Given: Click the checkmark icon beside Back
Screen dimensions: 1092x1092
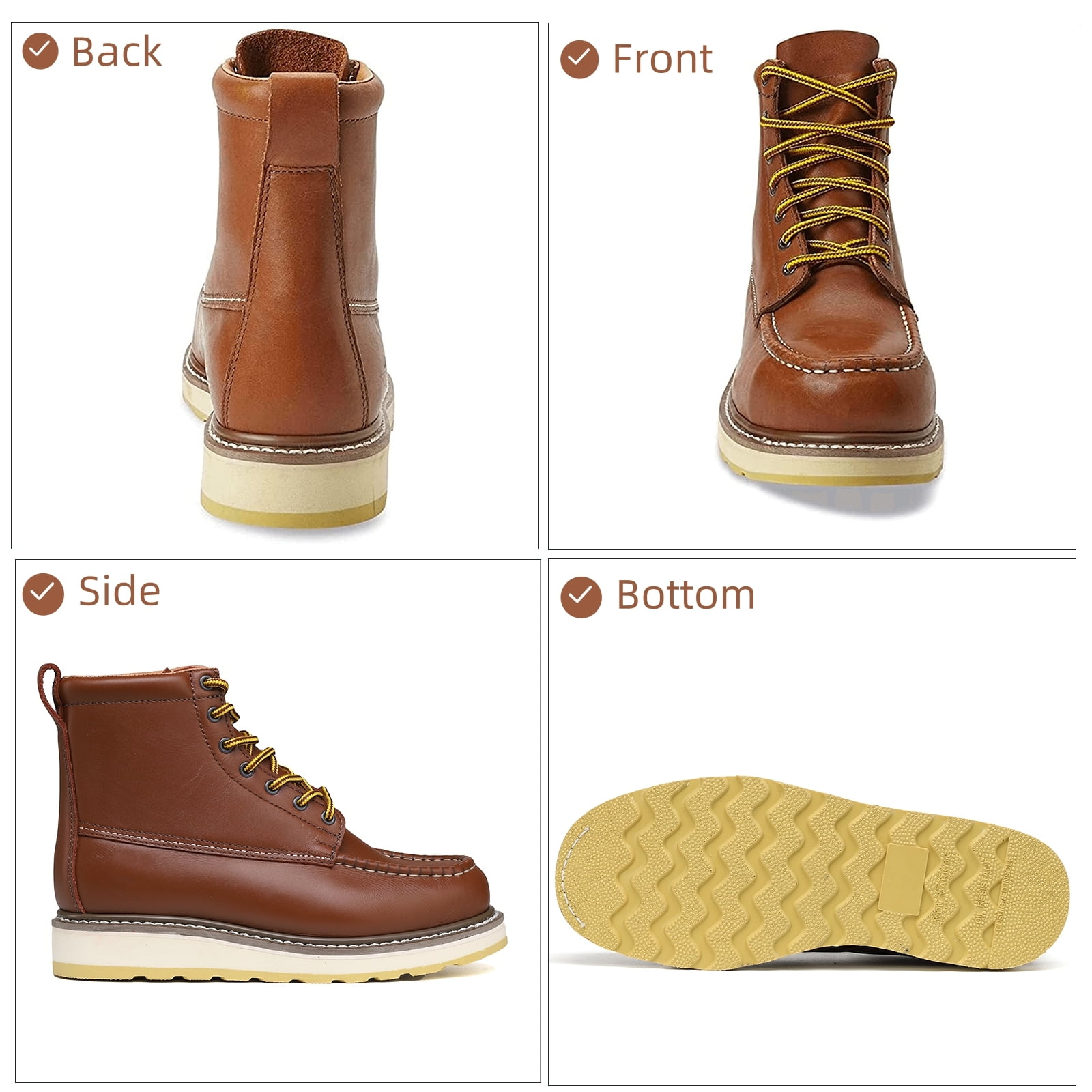Looking at the screenshot, I should pos(40,51).
